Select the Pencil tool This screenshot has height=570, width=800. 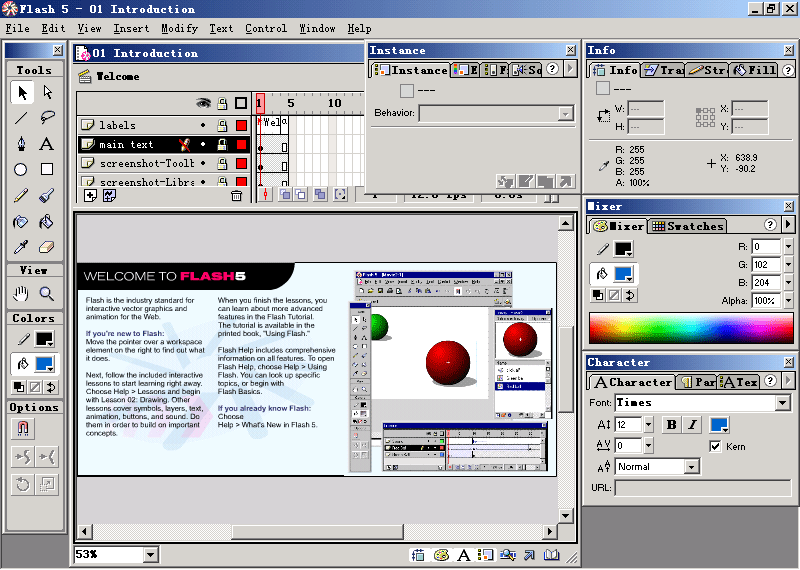tap(21, 195)
